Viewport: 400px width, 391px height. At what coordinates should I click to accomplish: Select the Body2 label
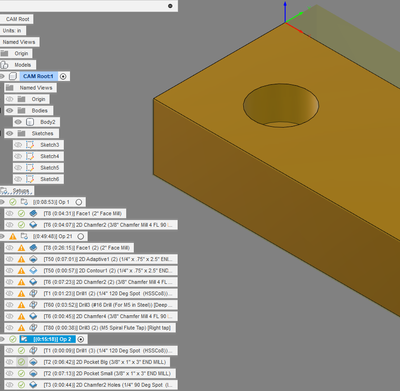click(48, 122)
